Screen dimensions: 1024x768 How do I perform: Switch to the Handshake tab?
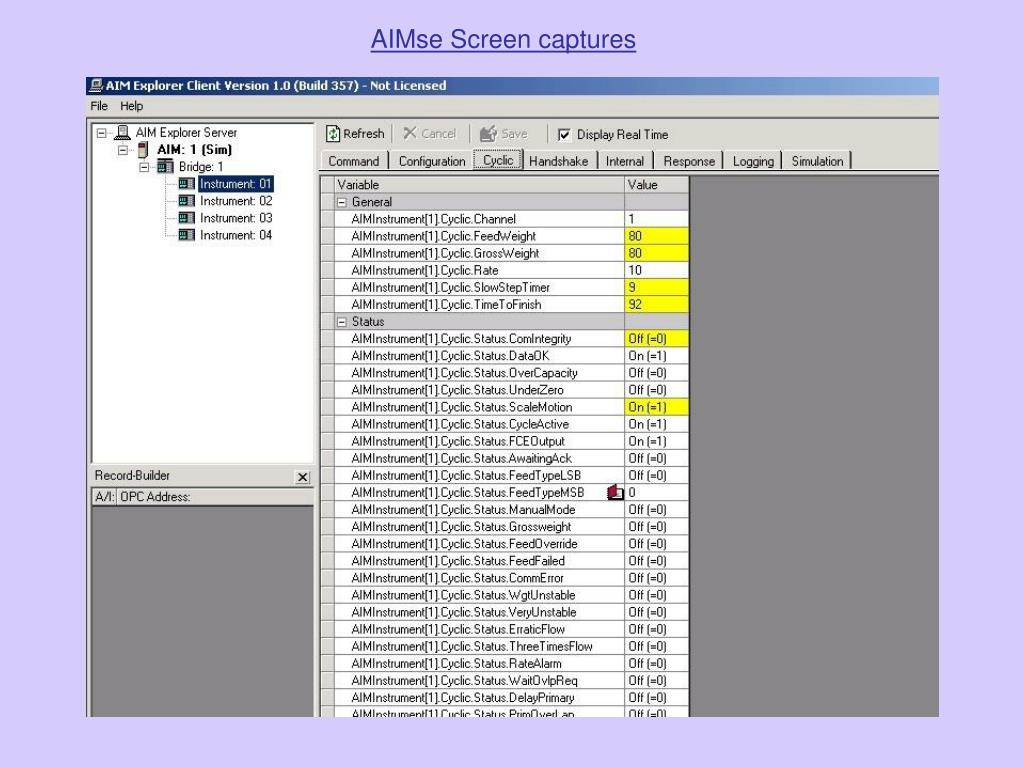tap(558, 161)
